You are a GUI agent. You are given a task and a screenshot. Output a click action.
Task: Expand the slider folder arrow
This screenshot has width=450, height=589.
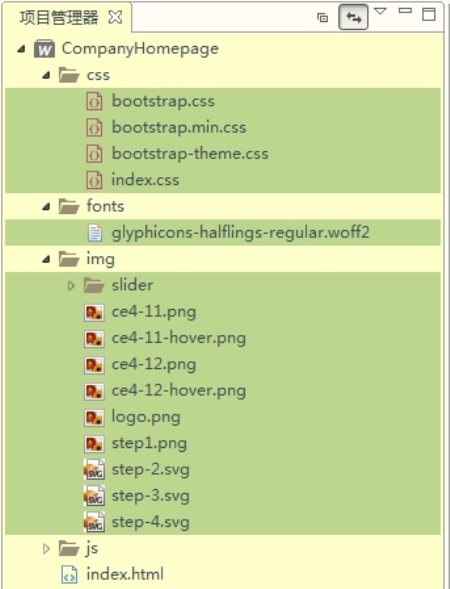pos(71,285)
